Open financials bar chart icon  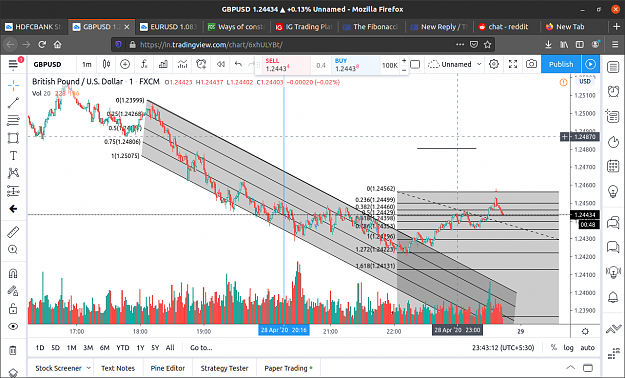tap(163, 64)
